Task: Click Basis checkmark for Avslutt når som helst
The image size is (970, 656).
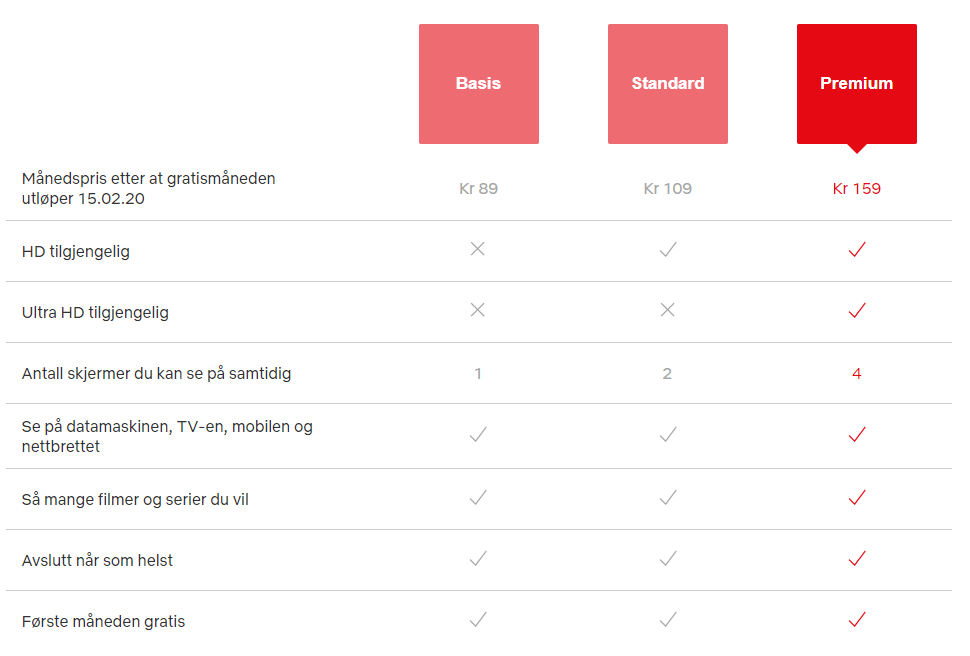Action: [478, 559]
